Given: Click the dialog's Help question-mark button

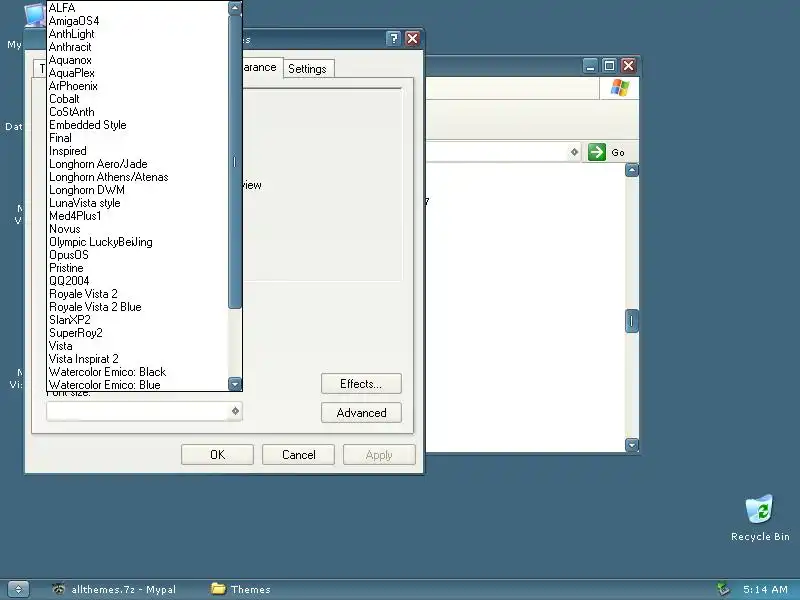Looking at the screenshot, I should (393, 39).
